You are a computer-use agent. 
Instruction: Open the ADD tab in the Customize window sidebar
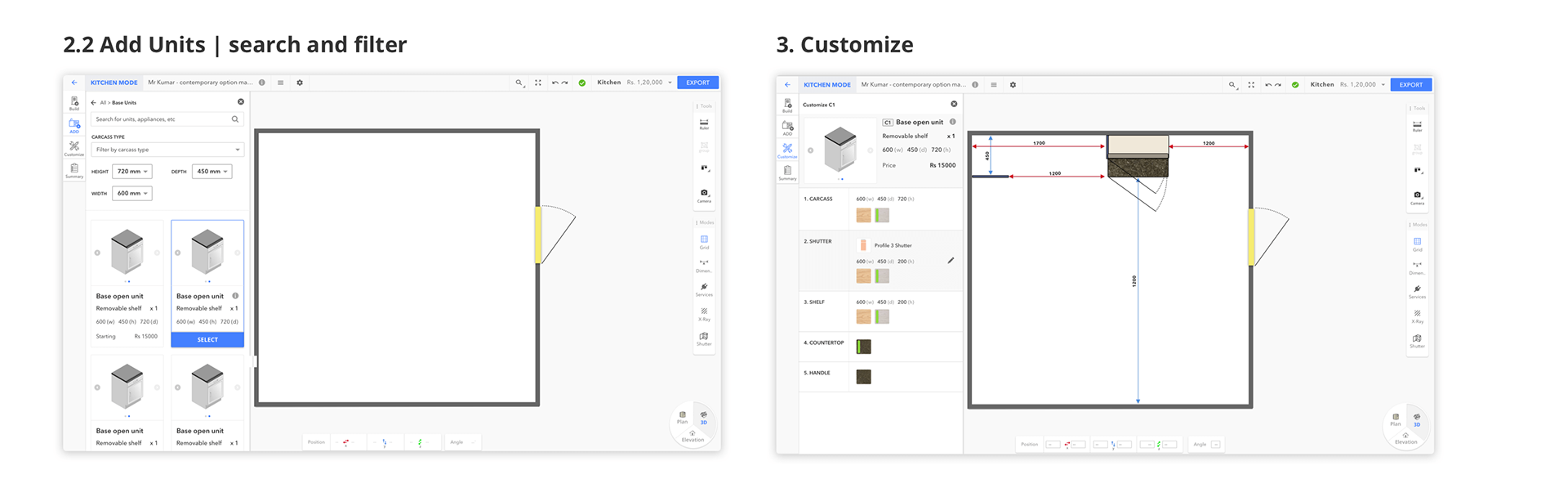(787, 128)
